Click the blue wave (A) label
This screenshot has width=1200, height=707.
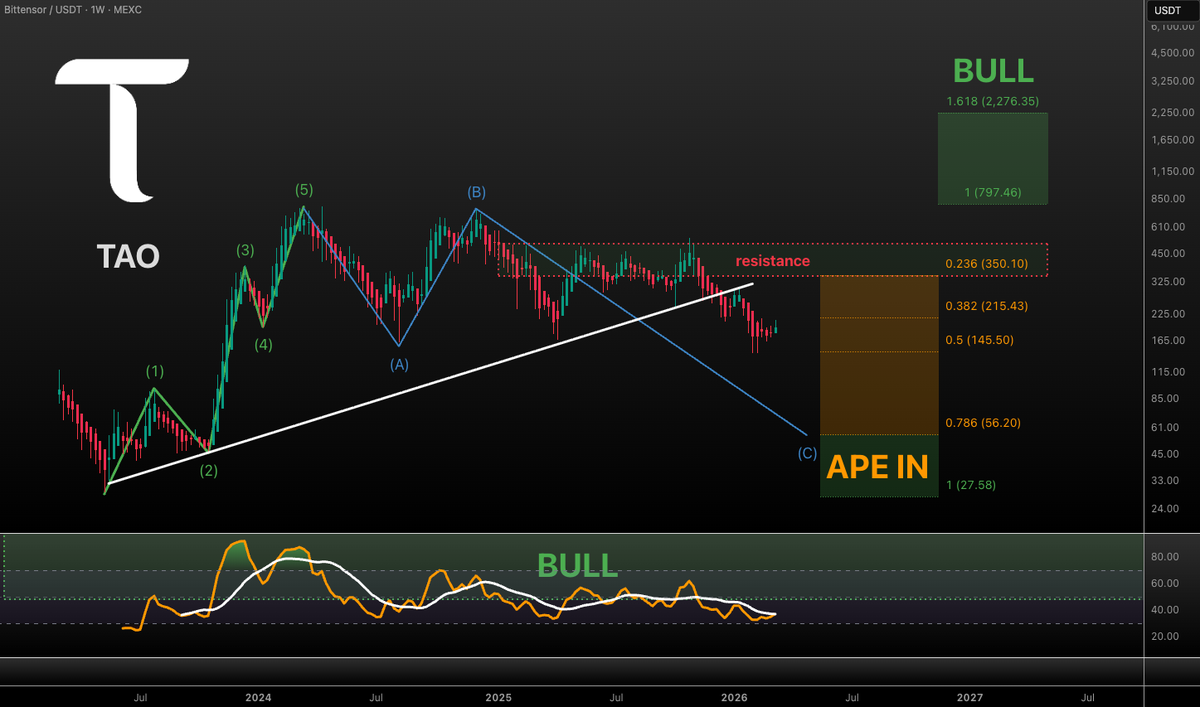399,365
